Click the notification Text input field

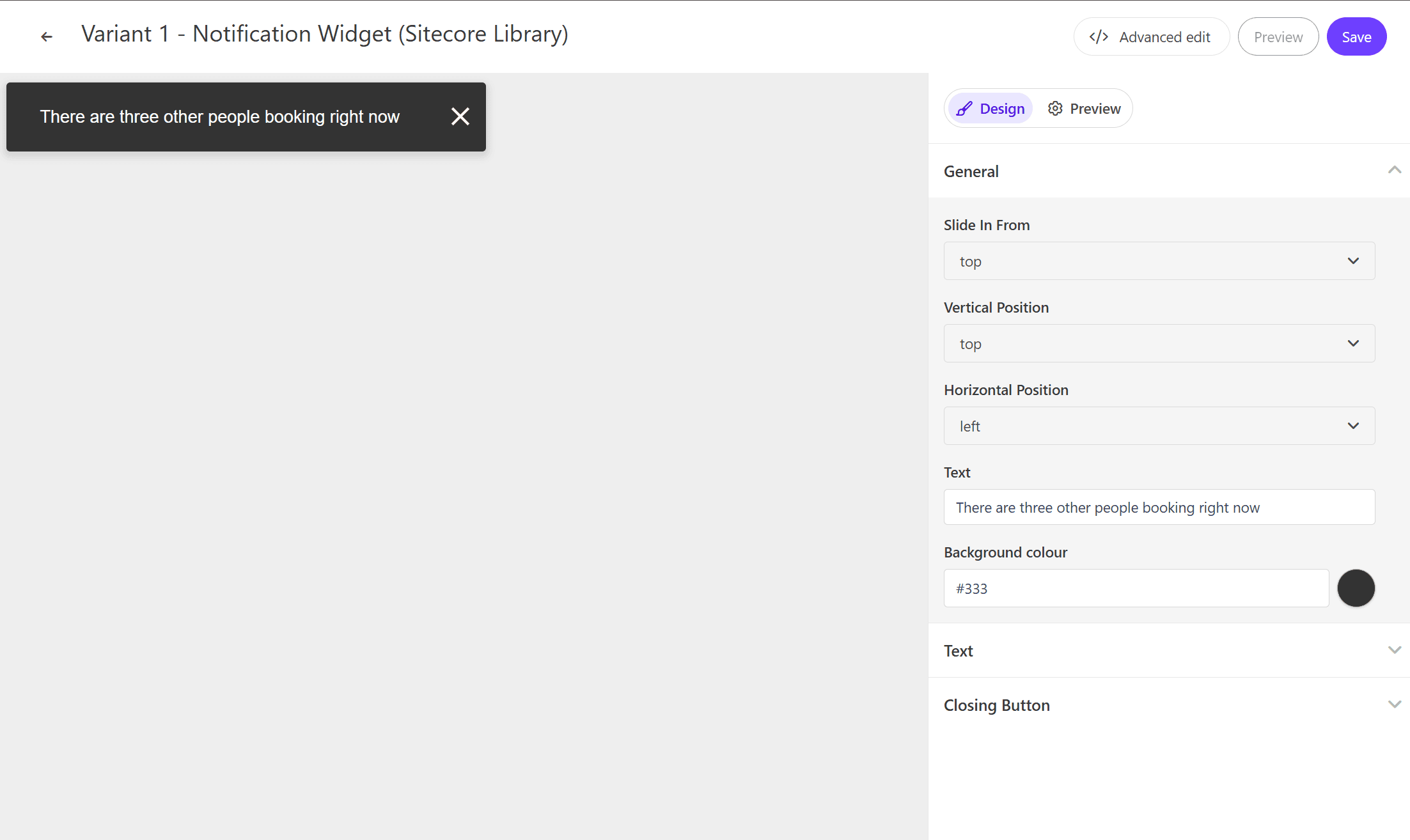pos(1159,508)
